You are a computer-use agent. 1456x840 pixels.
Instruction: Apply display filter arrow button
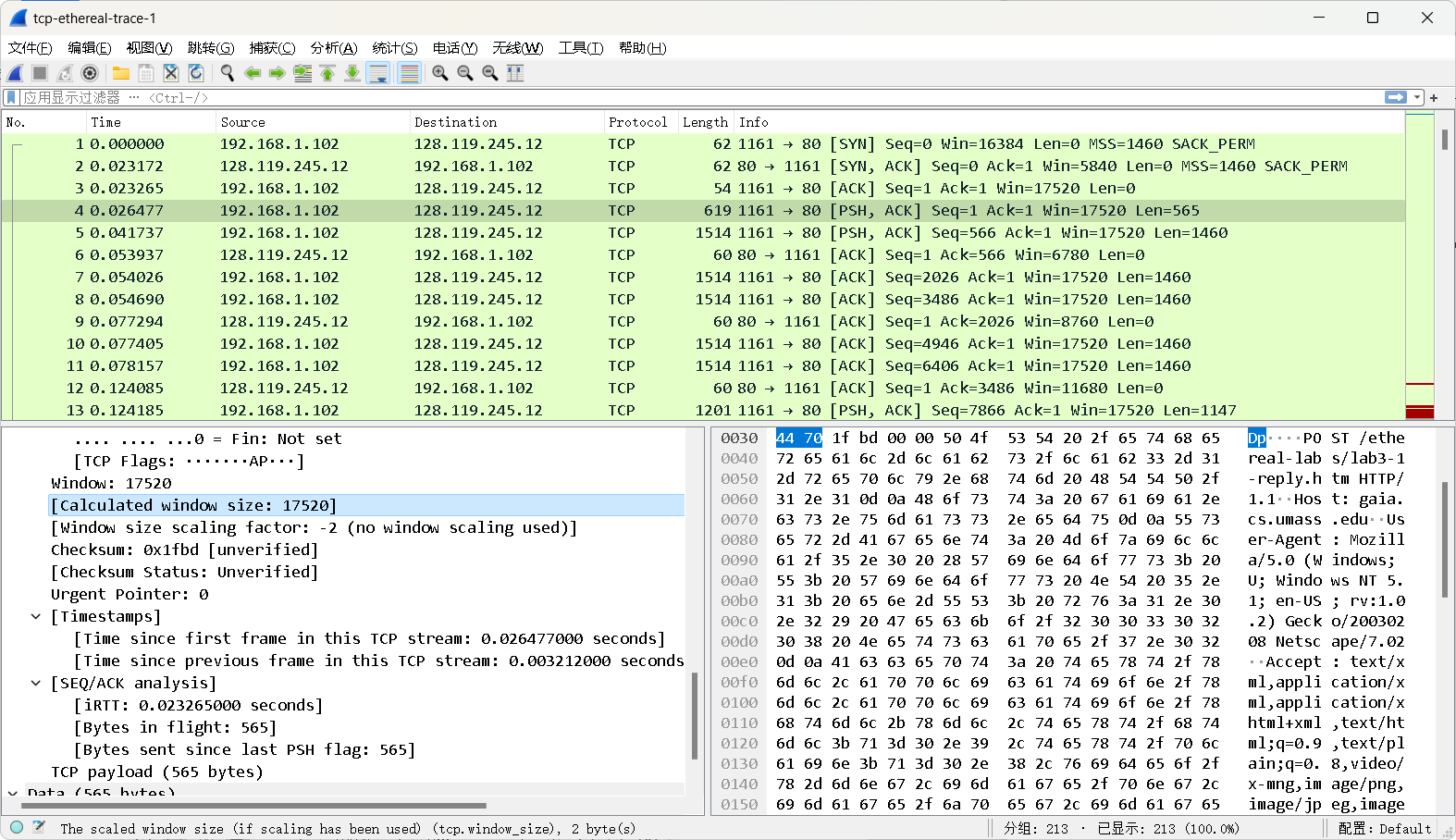click(1396, 97)
